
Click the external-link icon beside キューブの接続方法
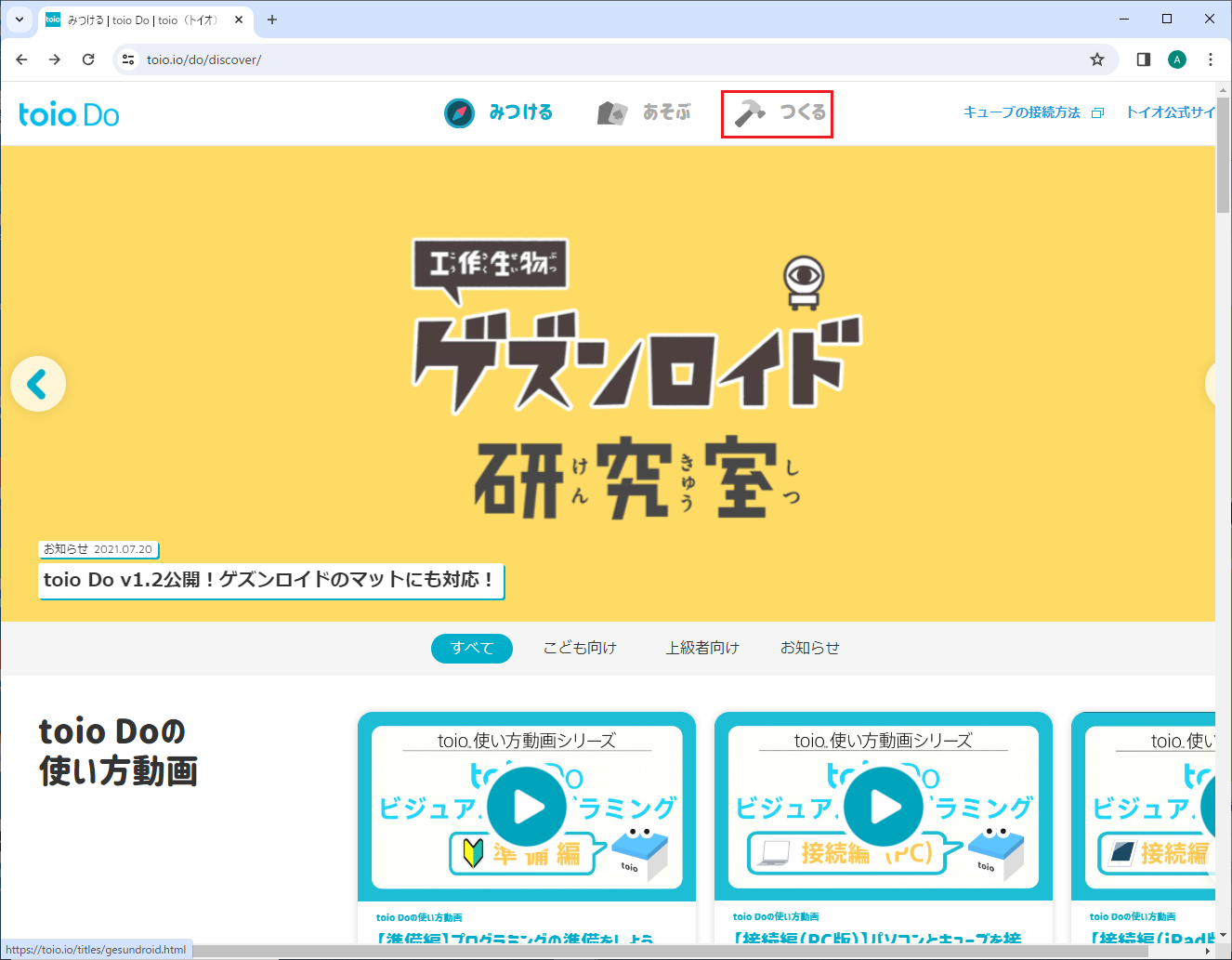[1098, 112]
